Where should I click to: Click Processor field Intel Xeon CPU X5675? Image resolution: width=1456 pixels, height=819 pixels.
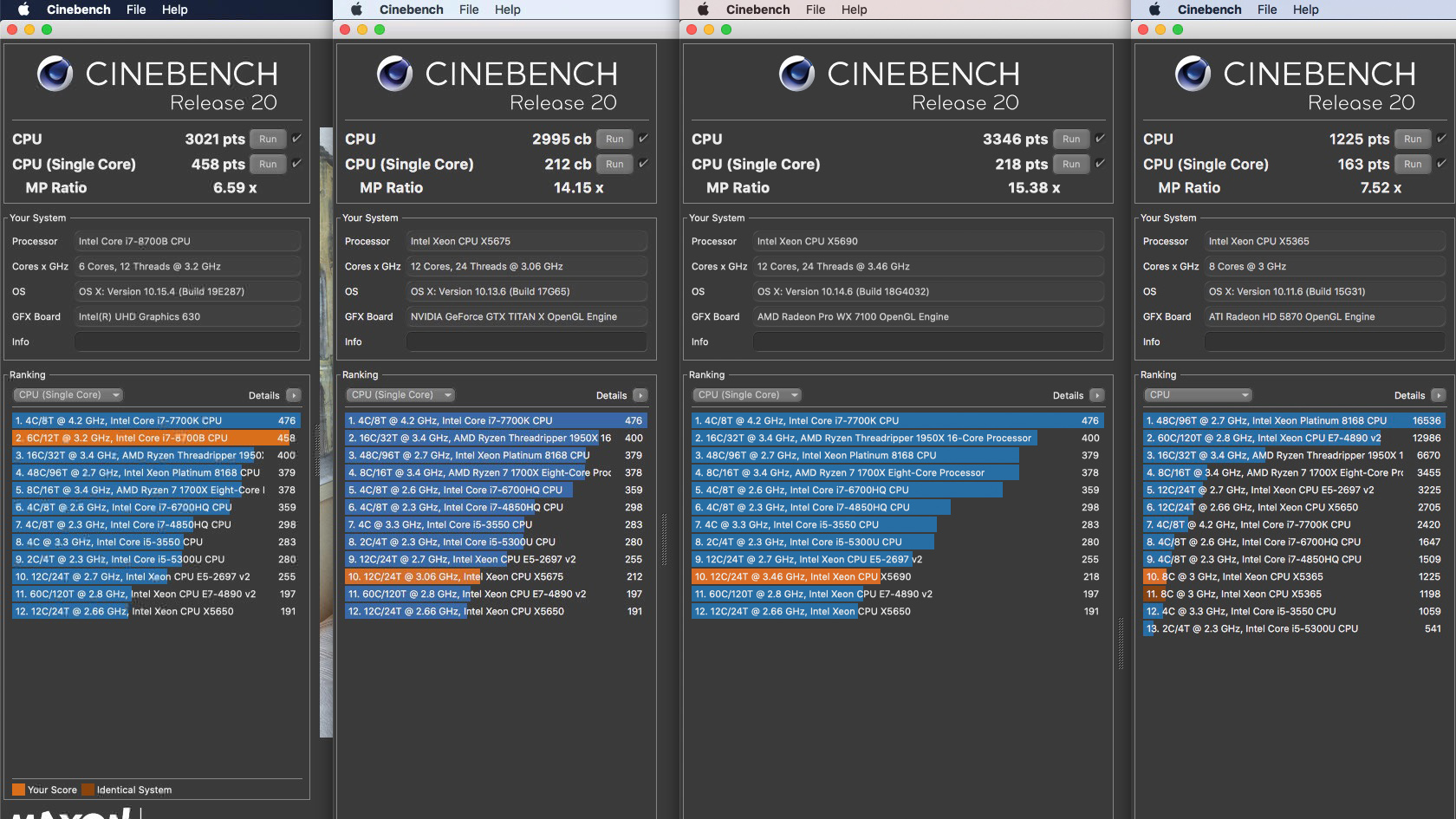pos(526,241)
